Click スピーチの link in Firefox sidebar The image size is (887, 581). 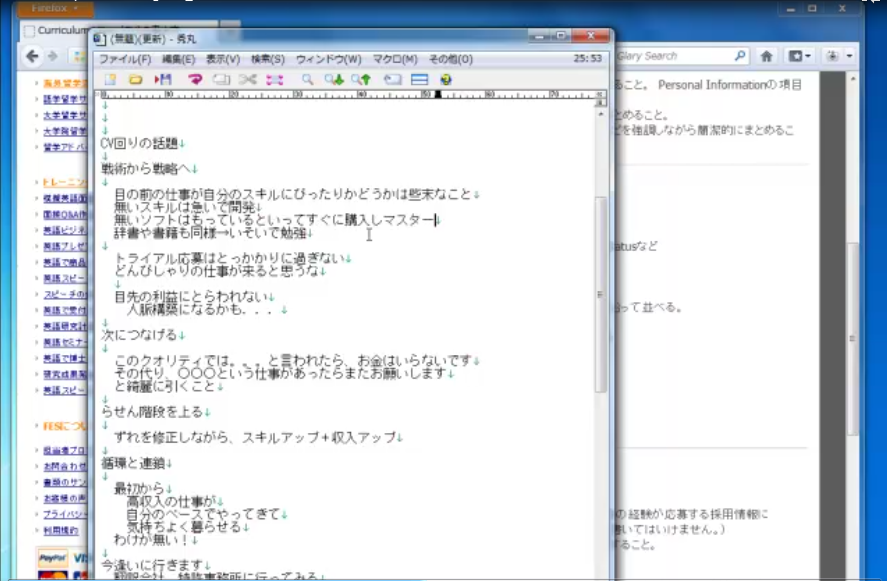65,294
